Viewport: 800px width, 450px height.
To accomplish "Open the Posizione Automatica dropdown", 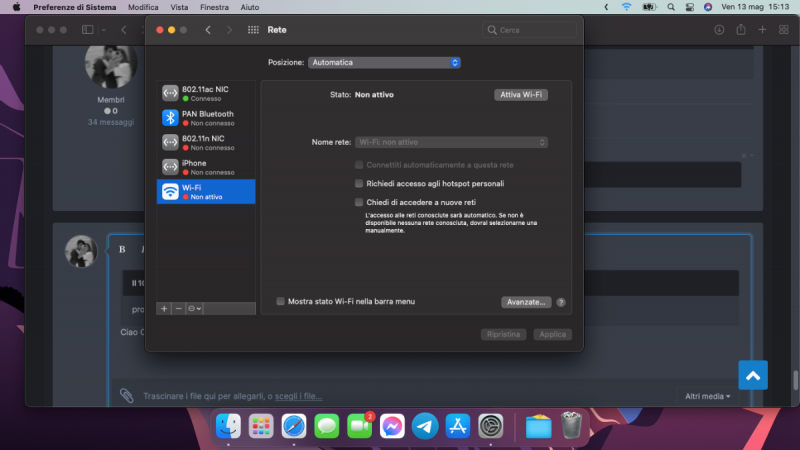I will [x=384, y=62].
